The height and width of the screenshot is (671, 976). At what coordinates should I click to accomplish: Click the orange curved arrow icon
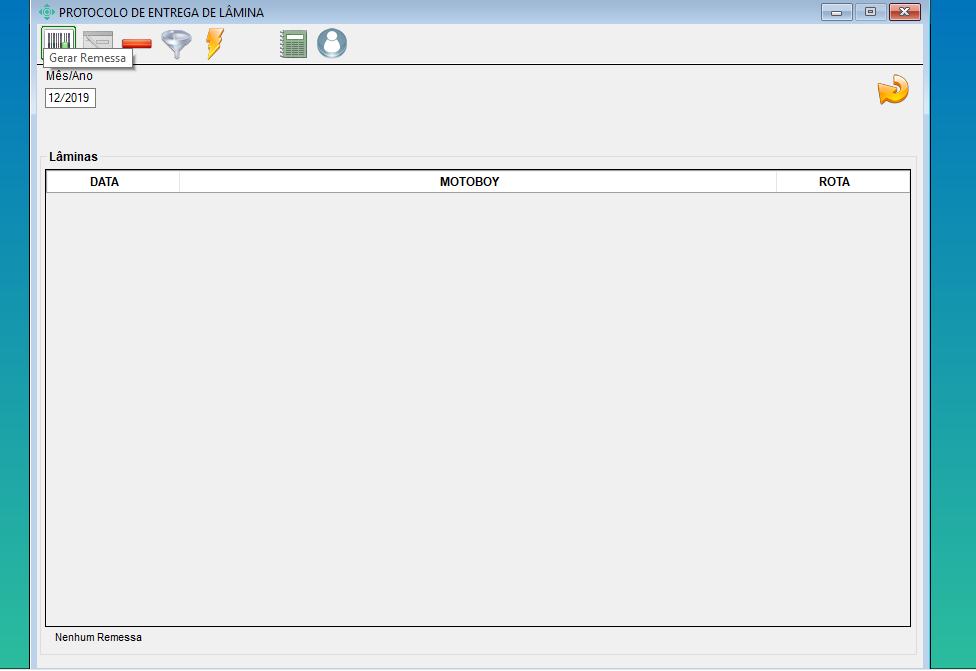click(892, 90)
